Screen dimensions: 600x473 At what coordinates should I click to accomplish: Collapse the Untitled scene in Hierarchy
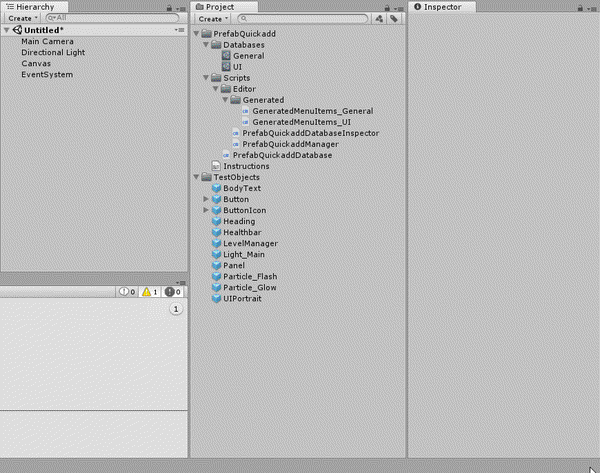(x=7, y=30)
